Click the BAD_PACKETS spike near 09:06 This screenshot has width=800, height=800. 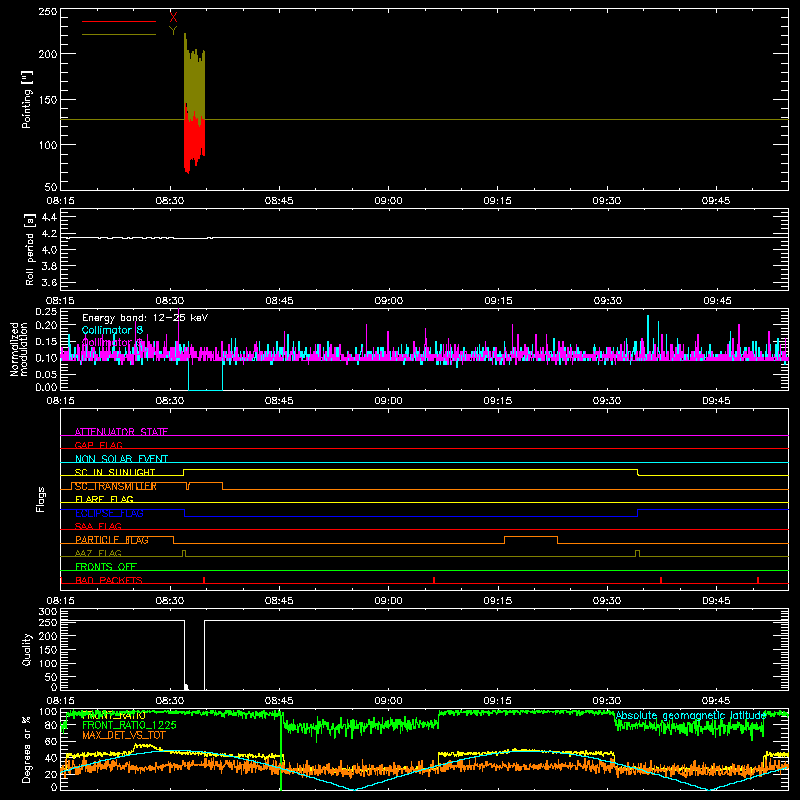434,580
